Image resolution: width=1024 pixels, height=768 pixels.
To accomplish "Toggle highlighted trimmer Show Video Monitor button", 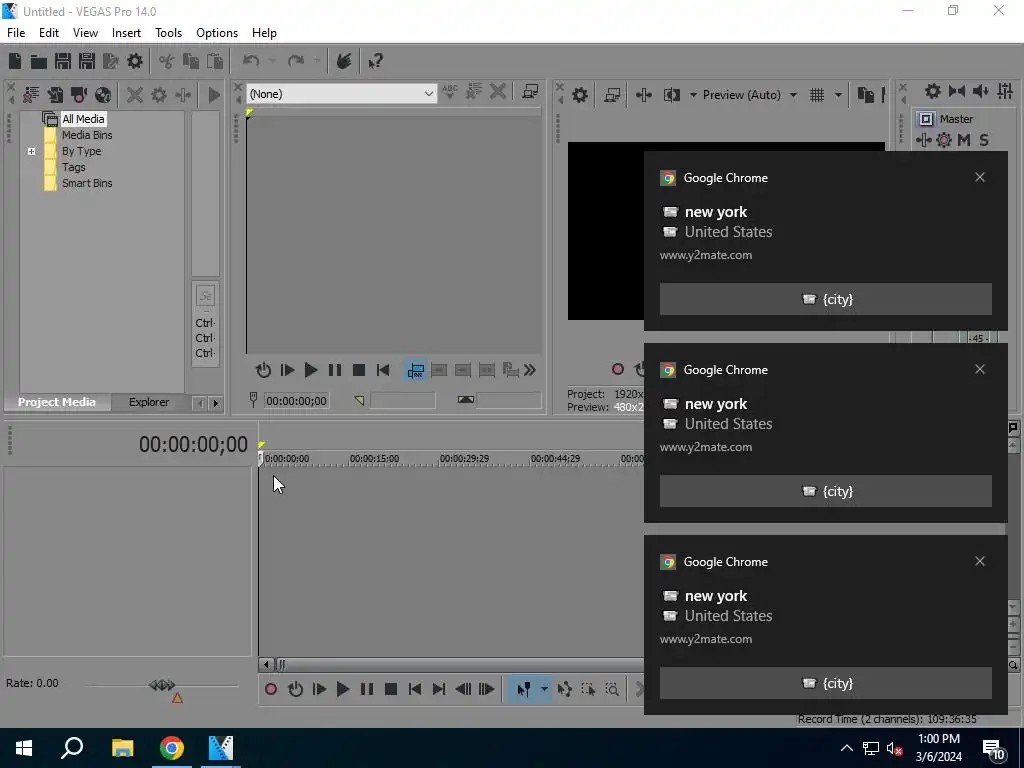I will 415,370.
